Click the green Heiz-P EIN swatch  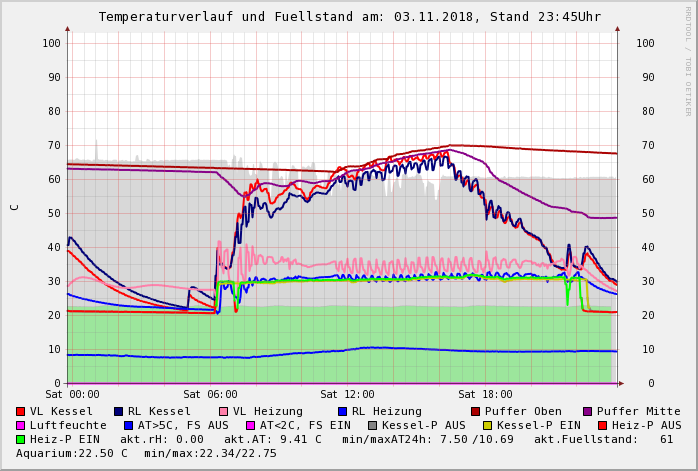click(21, 439)
